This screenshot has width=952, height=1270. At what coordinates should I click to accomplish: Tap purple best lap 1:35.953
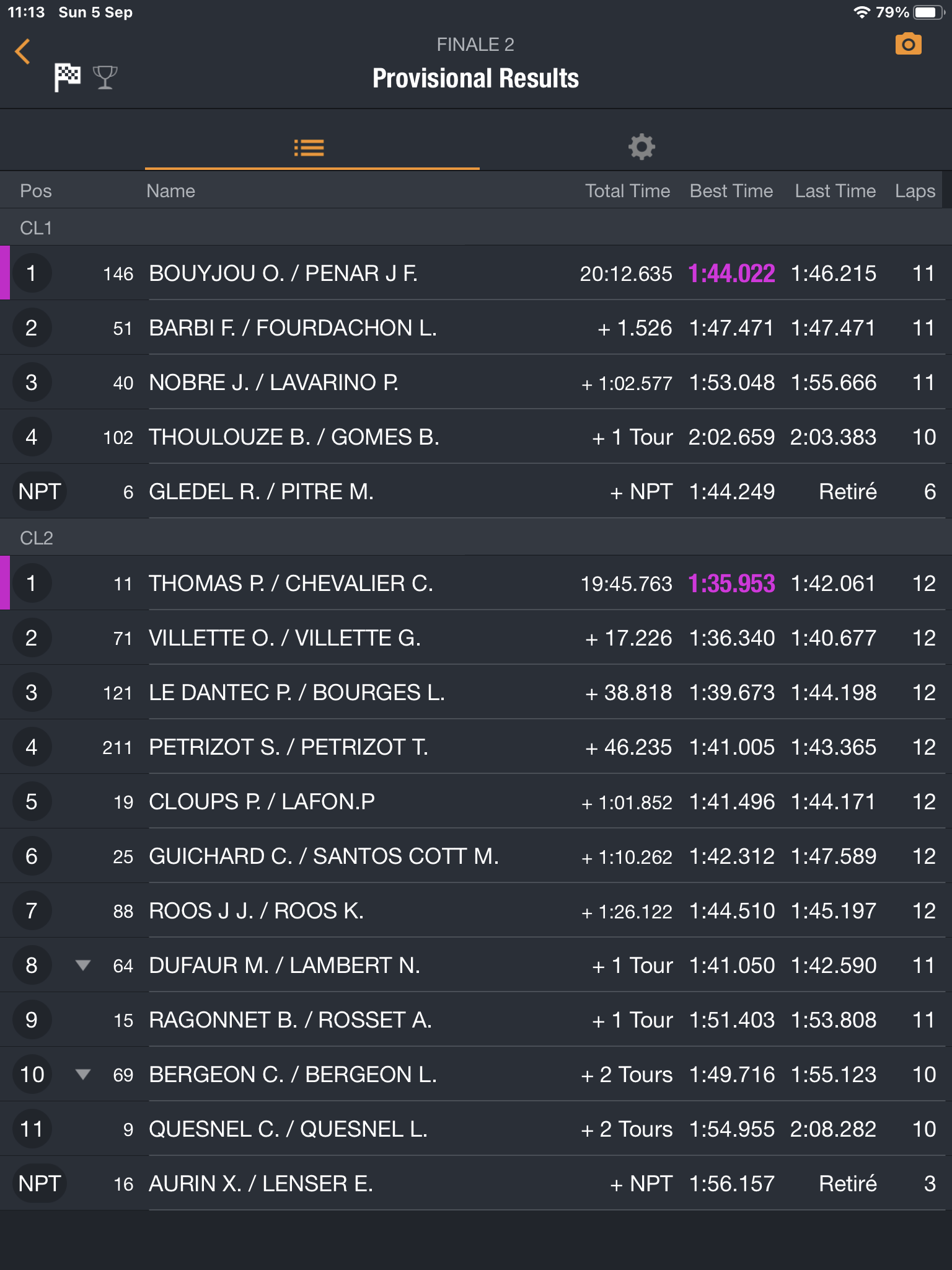pos(731,584)
